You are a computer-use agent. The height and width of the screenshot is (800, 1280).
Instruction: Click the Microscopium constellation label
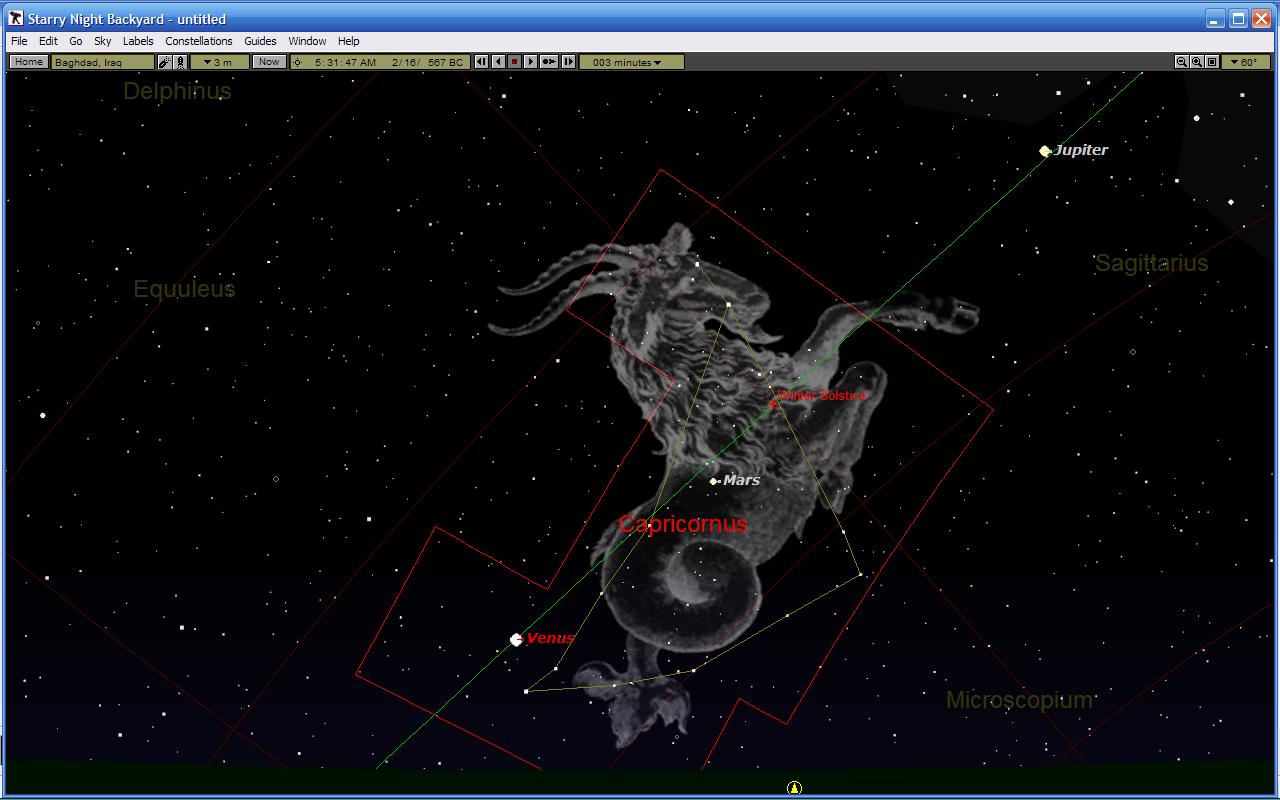tap(1019, 700)
